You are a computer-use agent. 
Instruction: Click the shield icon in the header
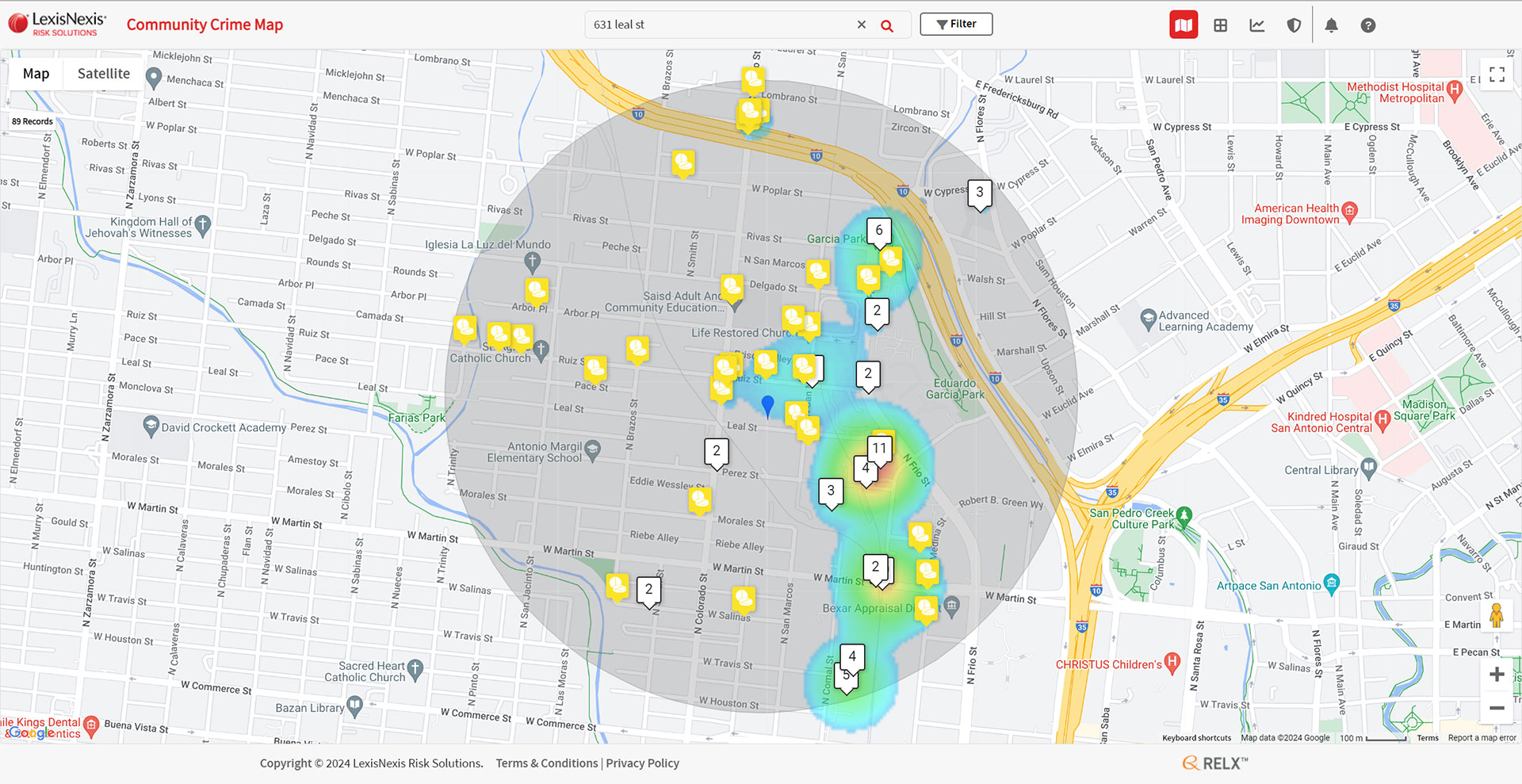[1294, 25]
